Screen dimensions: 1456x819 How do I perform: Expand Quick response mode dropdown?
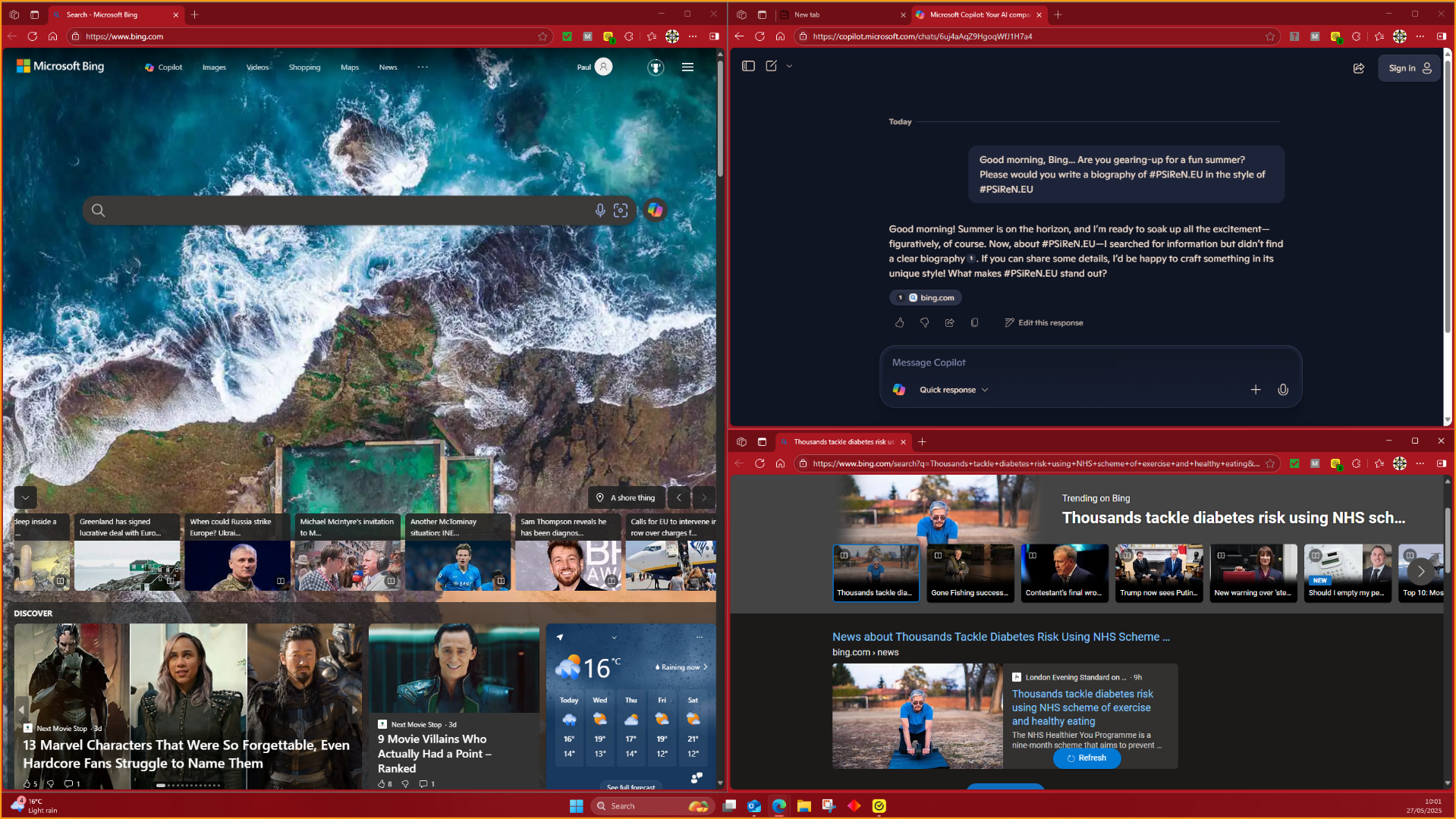pyautogui.click(x=953, y=390)
